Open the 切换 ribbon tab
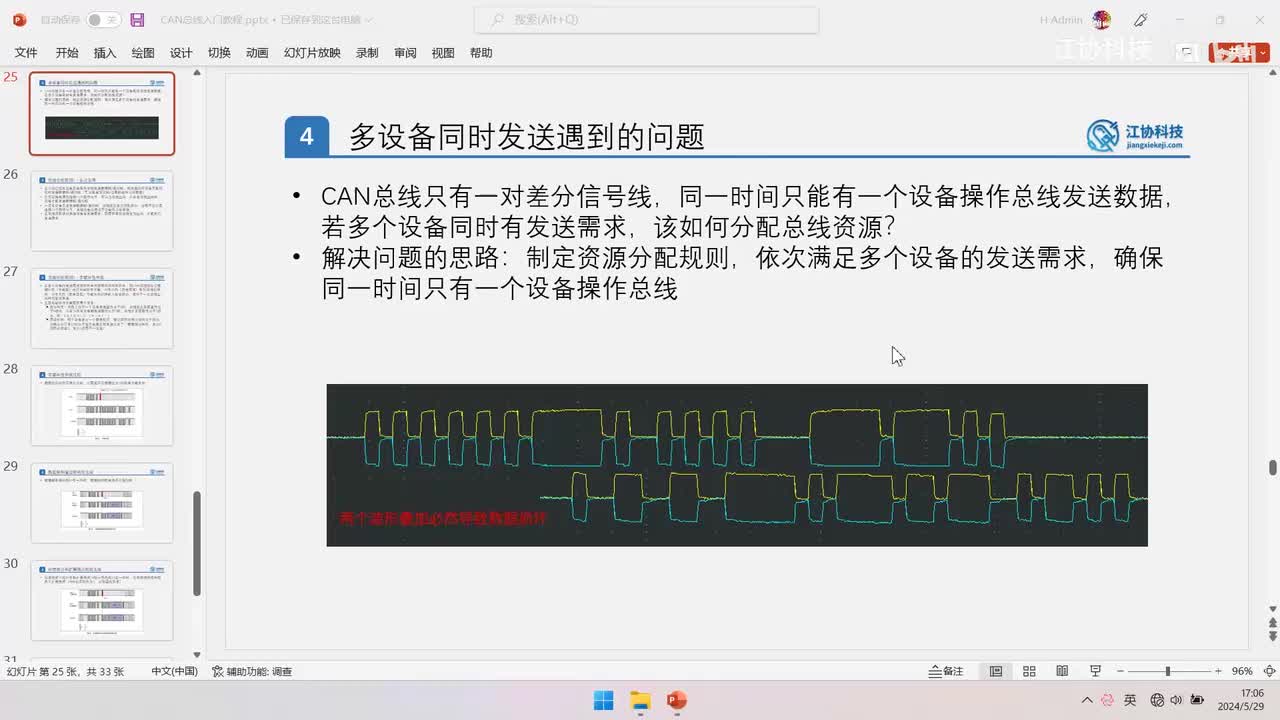 click(x=219, y=53)
